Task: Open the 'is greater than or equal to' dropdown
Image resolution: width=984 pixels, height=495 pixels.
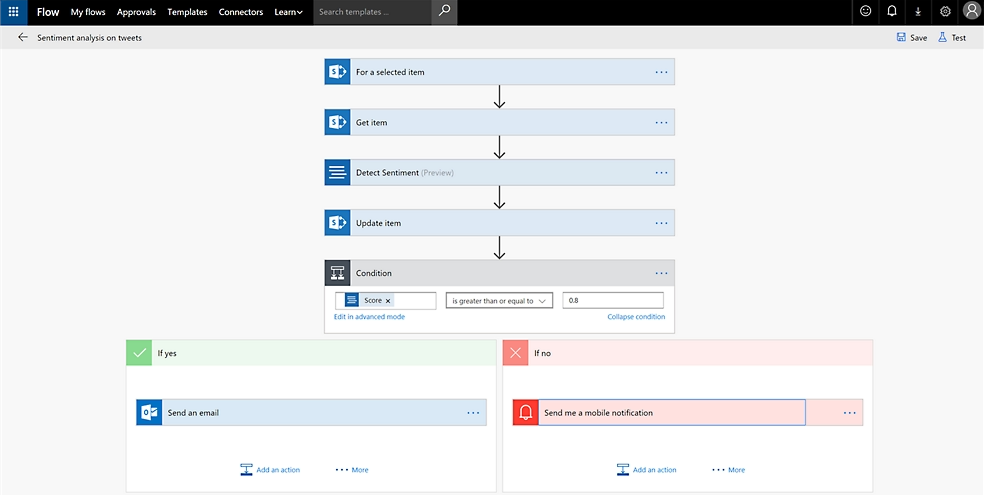Action: pyautogui.click(x=499, y=301)
